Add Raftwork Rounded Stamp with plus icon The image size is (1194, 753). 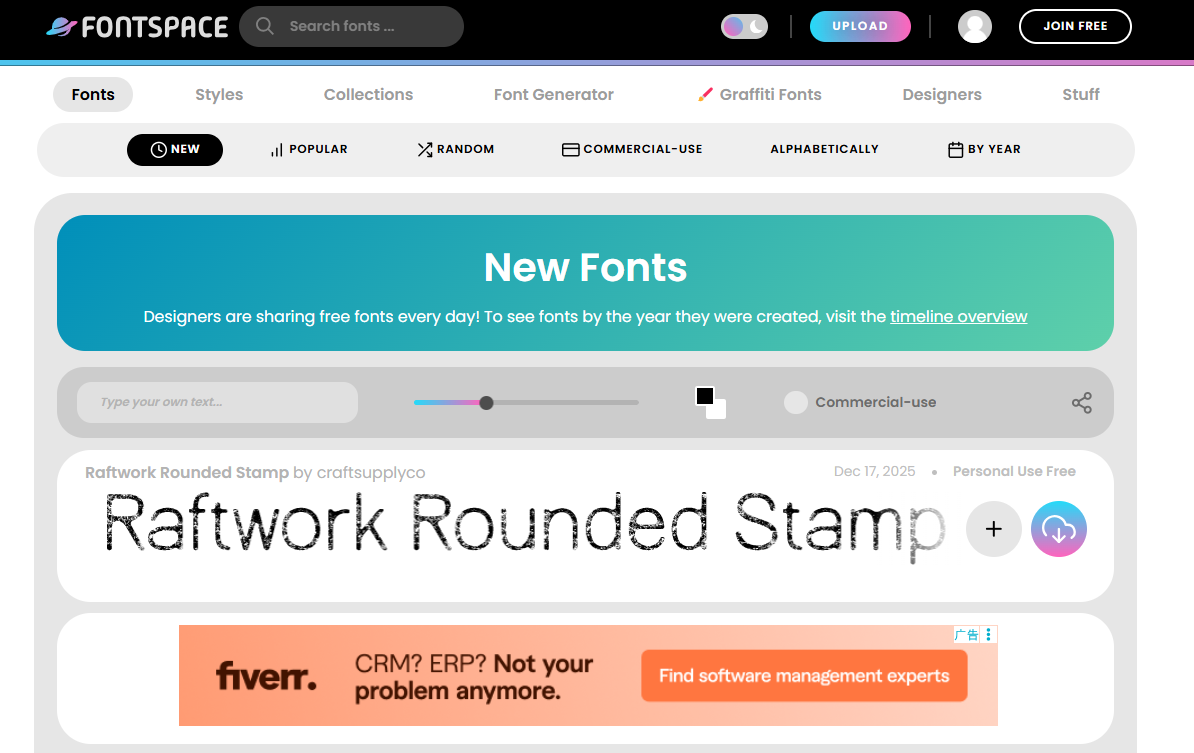point(993,529)
